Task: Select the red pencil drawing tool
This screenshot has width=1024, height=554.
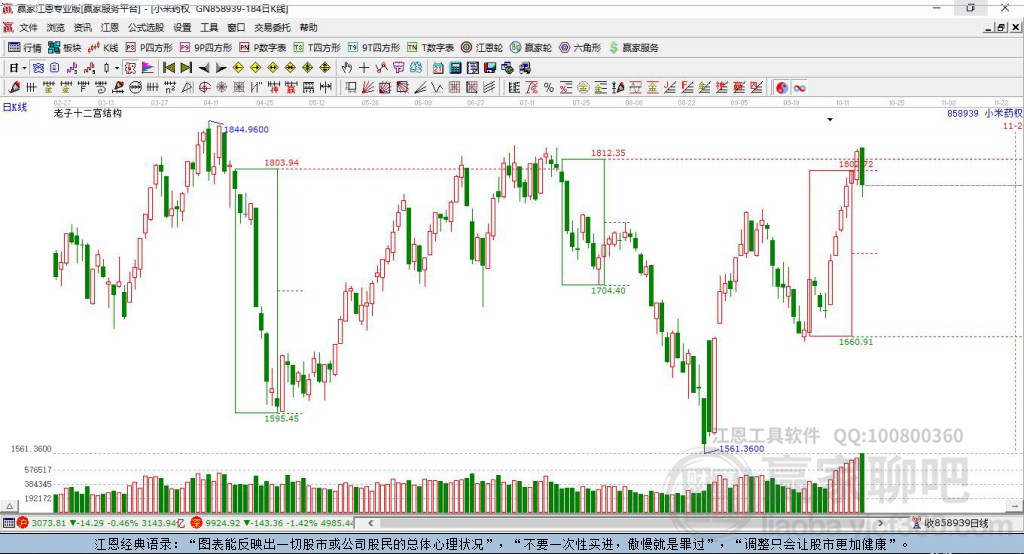Action: tap(14, 87)
